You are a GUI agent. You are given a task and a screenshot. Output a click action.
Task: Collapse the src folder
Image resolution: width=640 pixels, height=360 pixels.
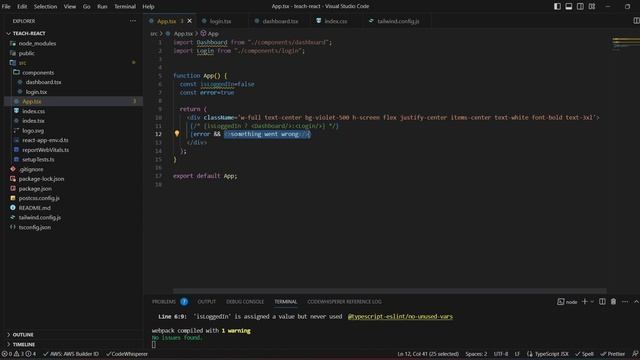click(x=22, y=63)
